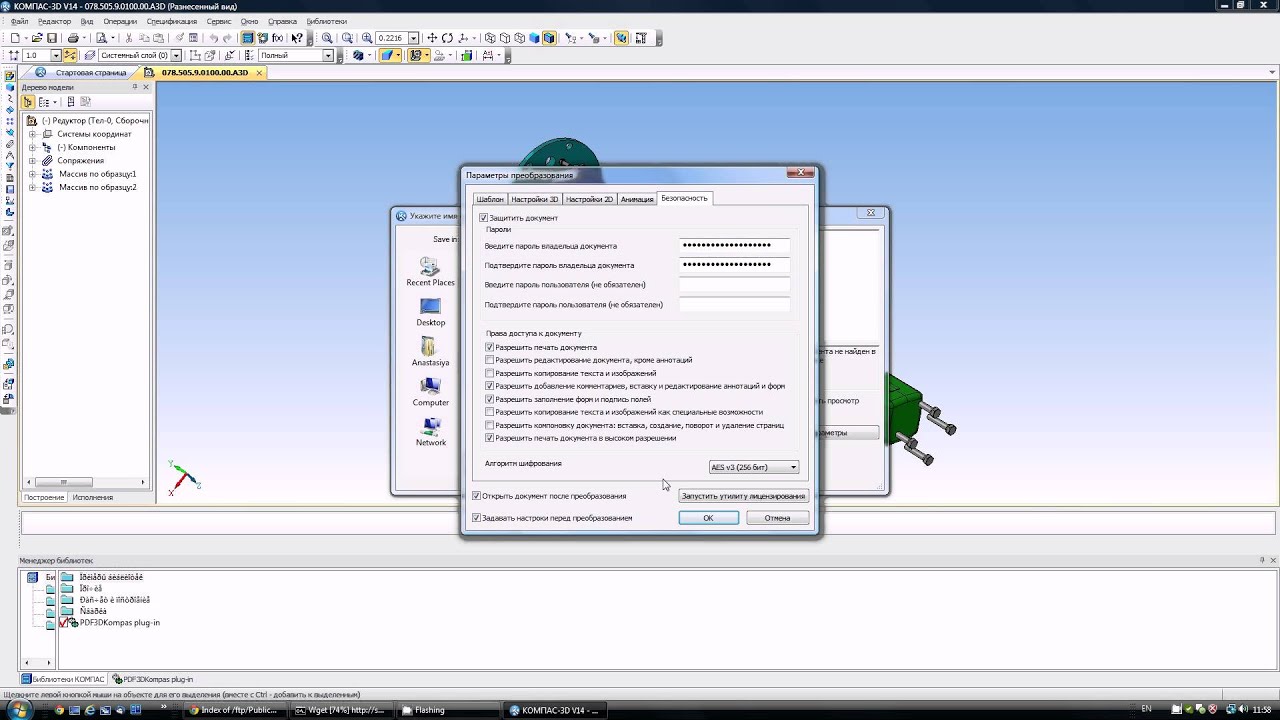Click the Measurements compass icon in left sidebar
The height and width of the screenshot is (720, 1280).
pos(9,154)
